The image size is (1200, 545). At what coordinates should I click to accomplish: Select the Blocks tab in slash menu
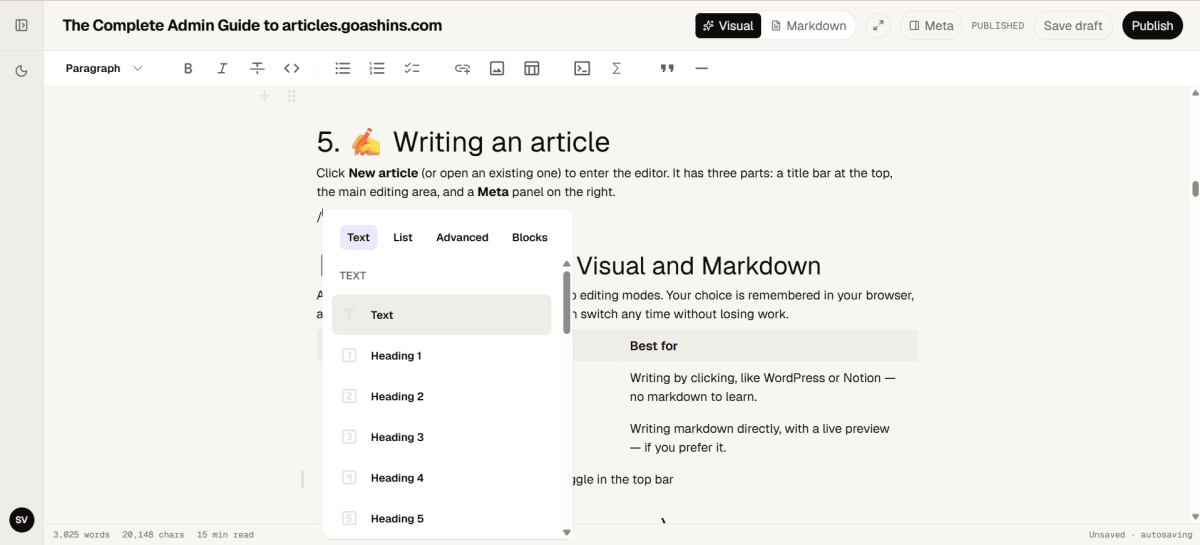(530, 237)
